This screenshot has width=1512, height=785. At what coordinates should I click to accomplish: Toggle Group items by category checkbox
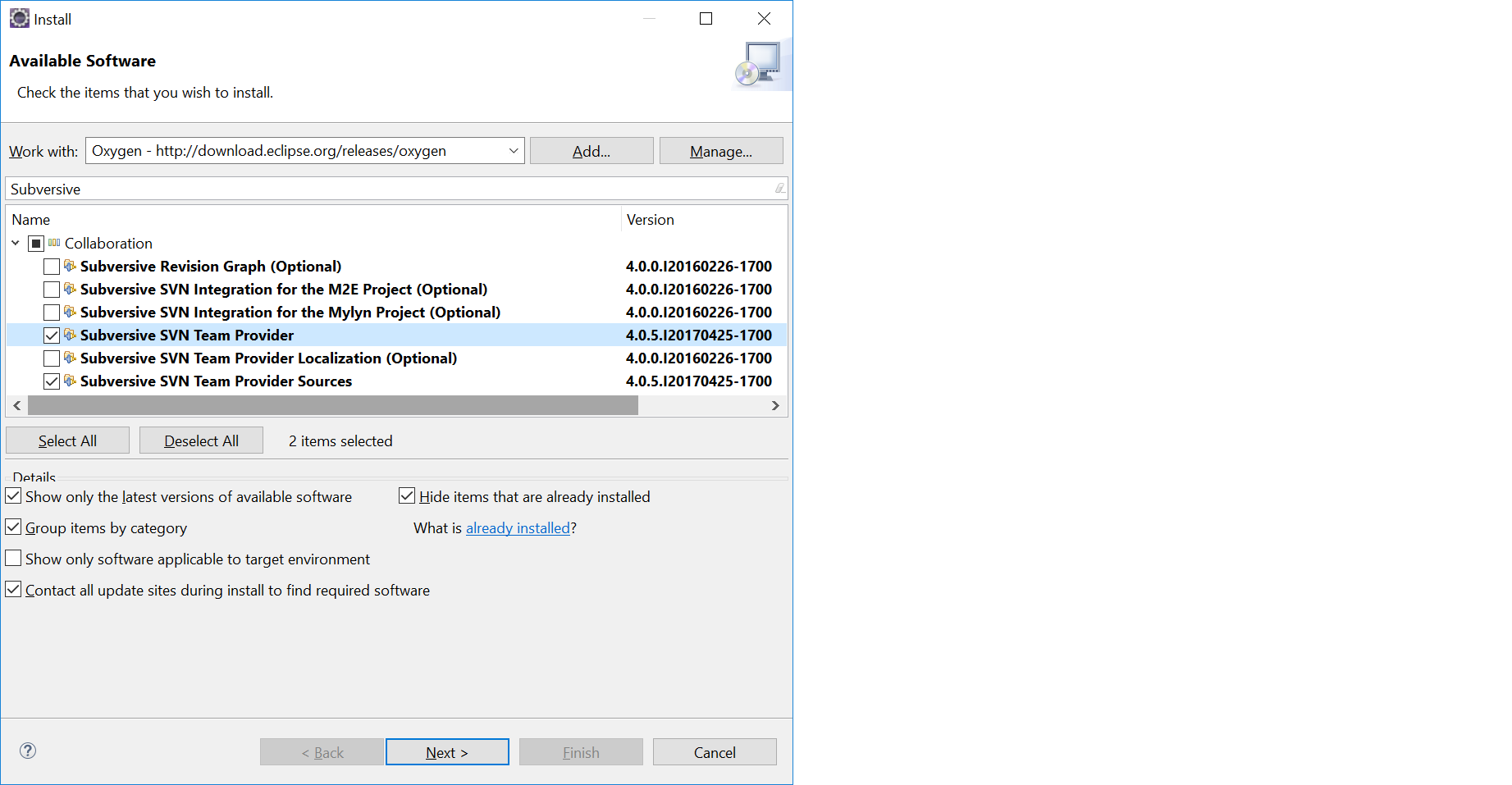click(x=13, y=527)
